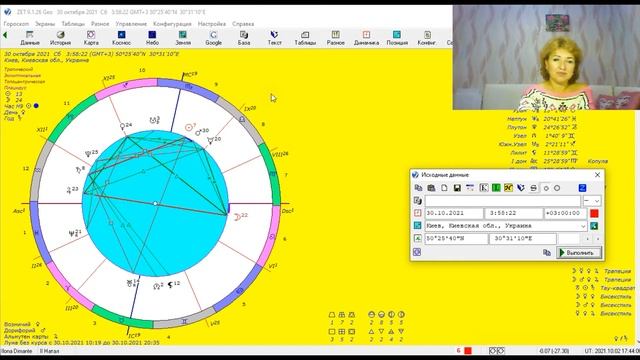Toggle the link icon in dialog toolbar
This screenshot has width=640, height=360.
coord(533,188)
